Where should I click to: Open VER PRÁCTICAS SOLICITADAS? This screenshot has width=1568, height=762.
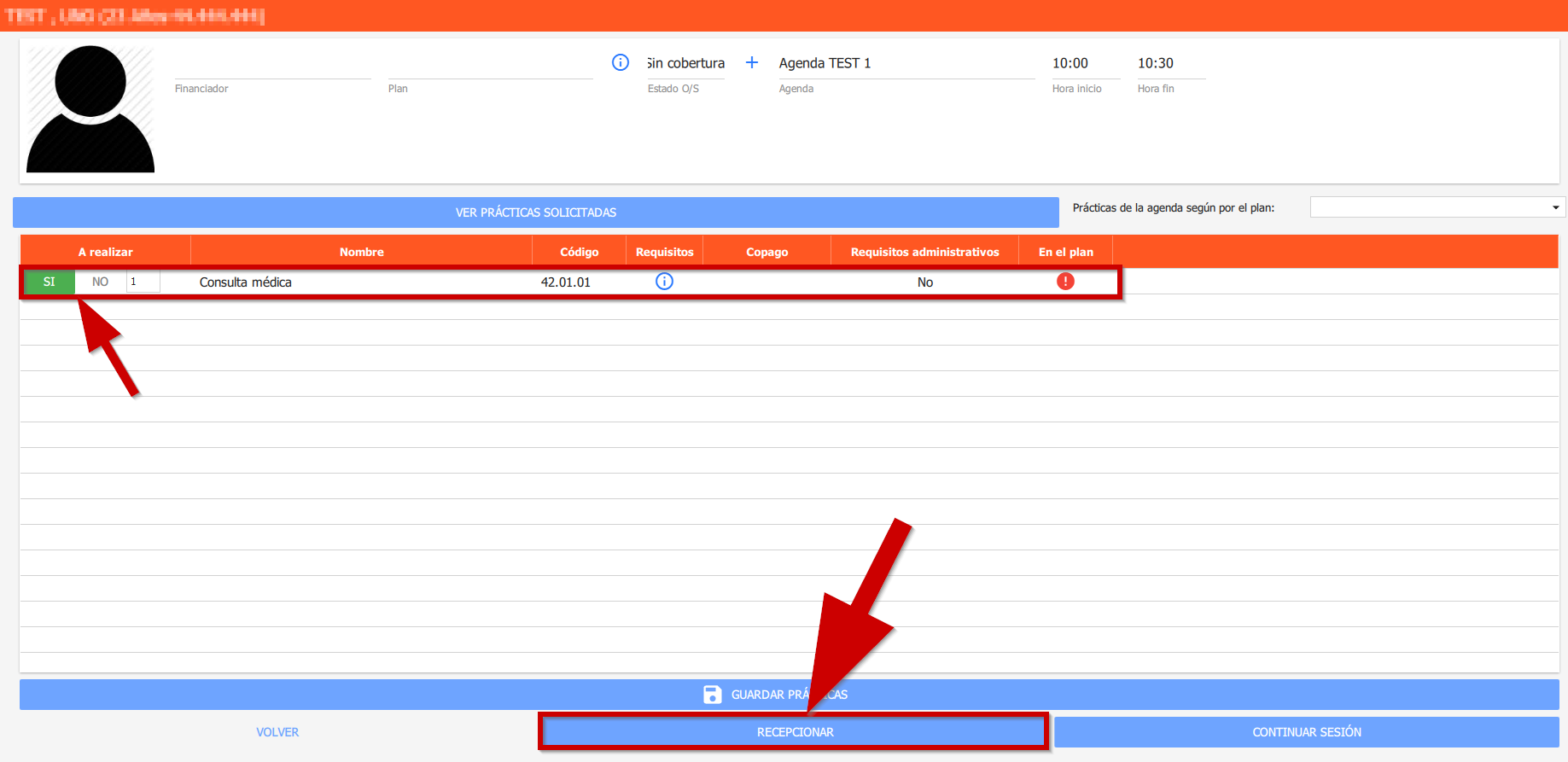click(x=535, y=212)
